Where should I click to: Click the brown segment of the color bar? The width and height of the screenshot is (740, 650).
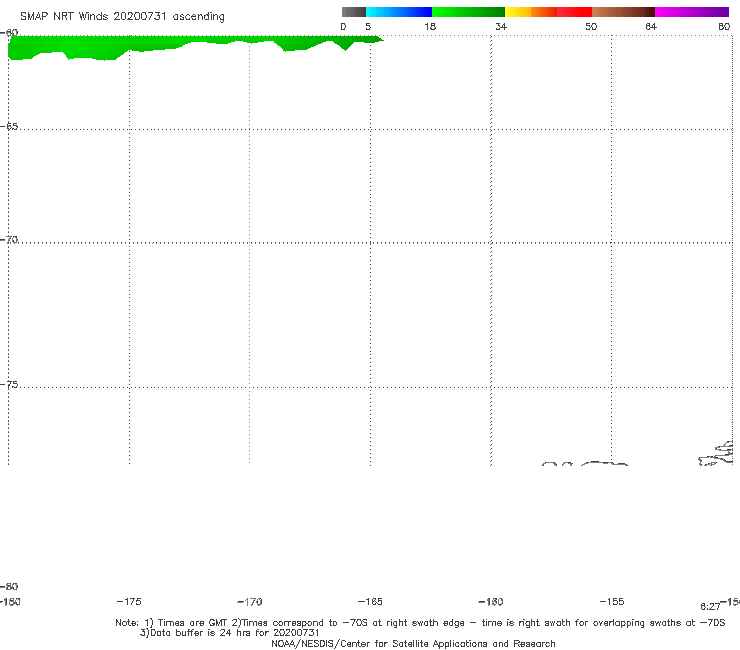[x=623, y=12]
